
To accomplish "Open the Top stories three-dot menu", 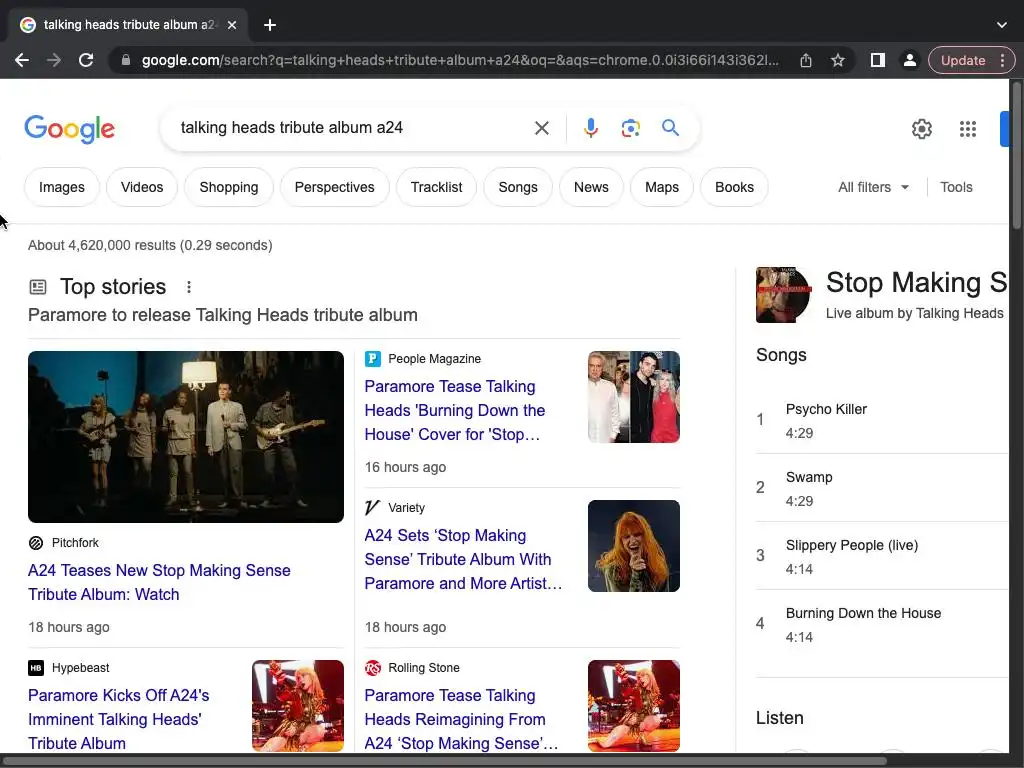I will 189,287.
